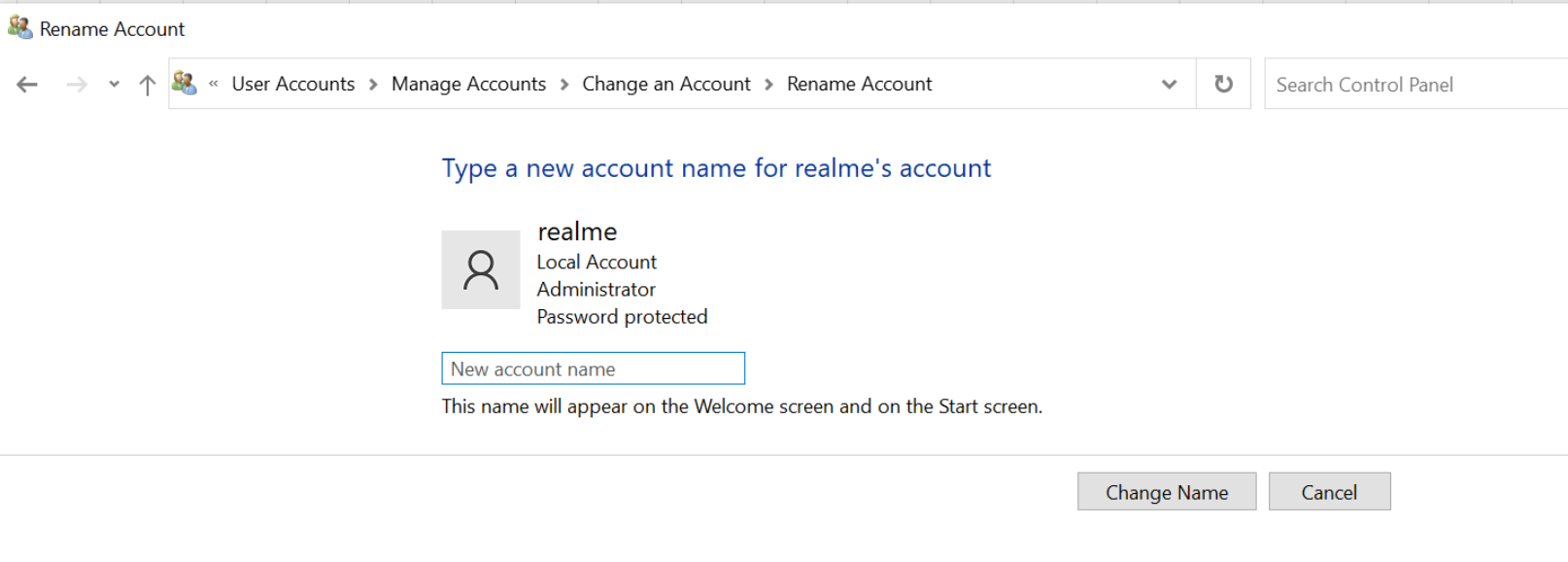Click the Forward navigation arrow
This screenshot has height=562, width=1568.
pos(77,85)
